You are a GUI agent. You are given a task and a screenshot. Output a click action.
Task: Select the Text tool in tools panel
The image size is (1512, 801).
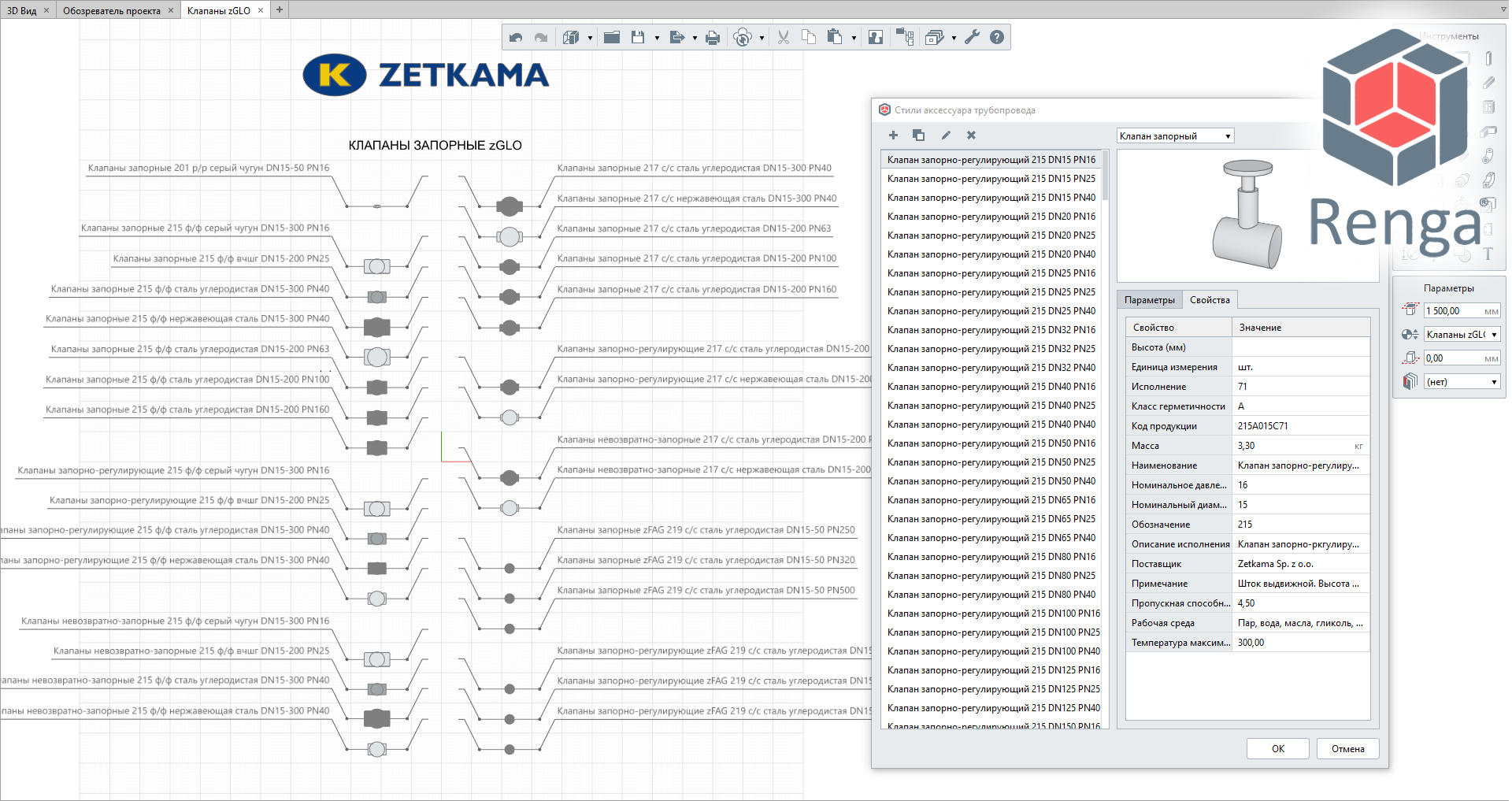(1488, 254)
